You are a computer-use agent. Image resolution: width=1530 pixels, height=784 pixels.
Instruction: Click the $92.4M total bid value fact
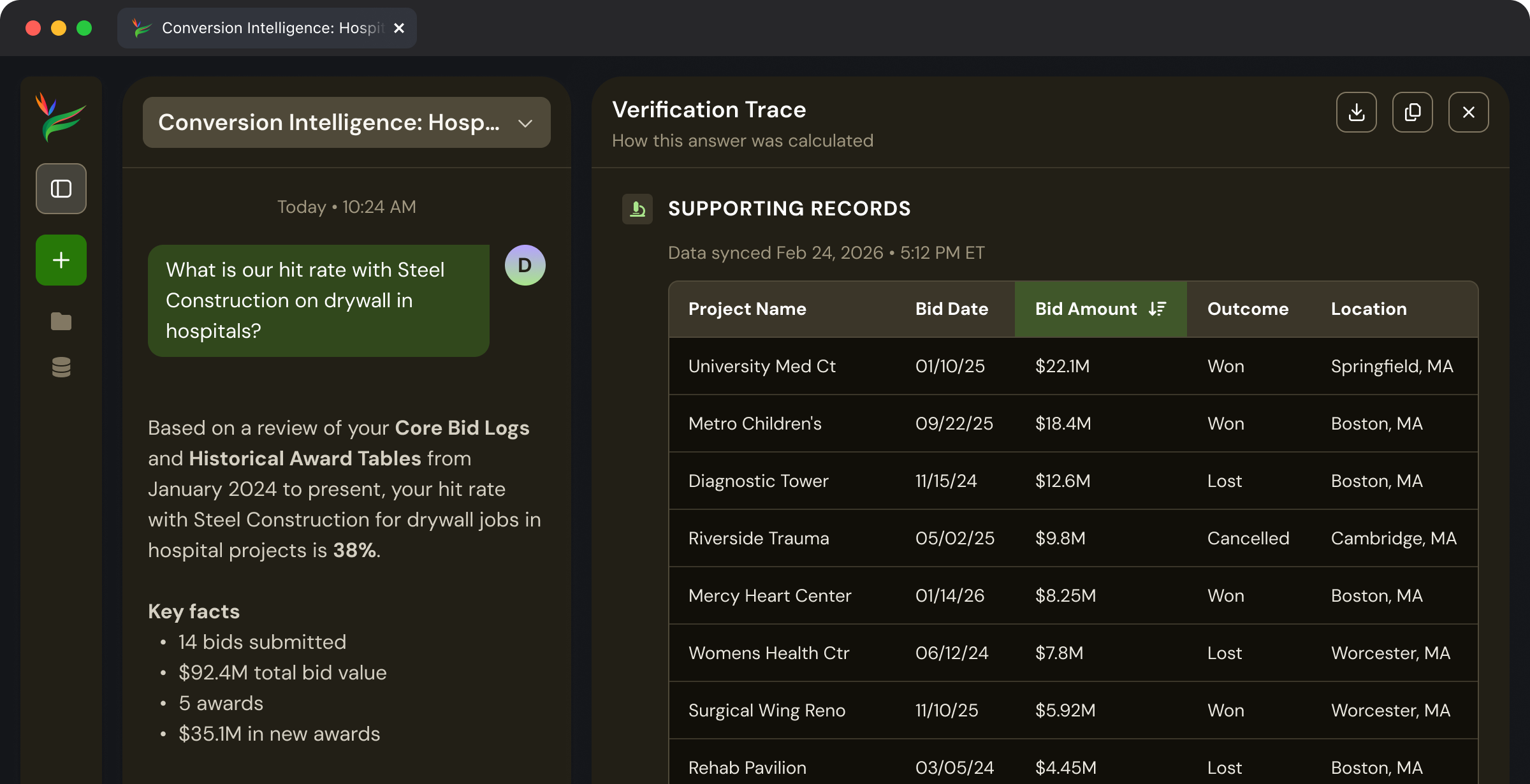[282, 672]
